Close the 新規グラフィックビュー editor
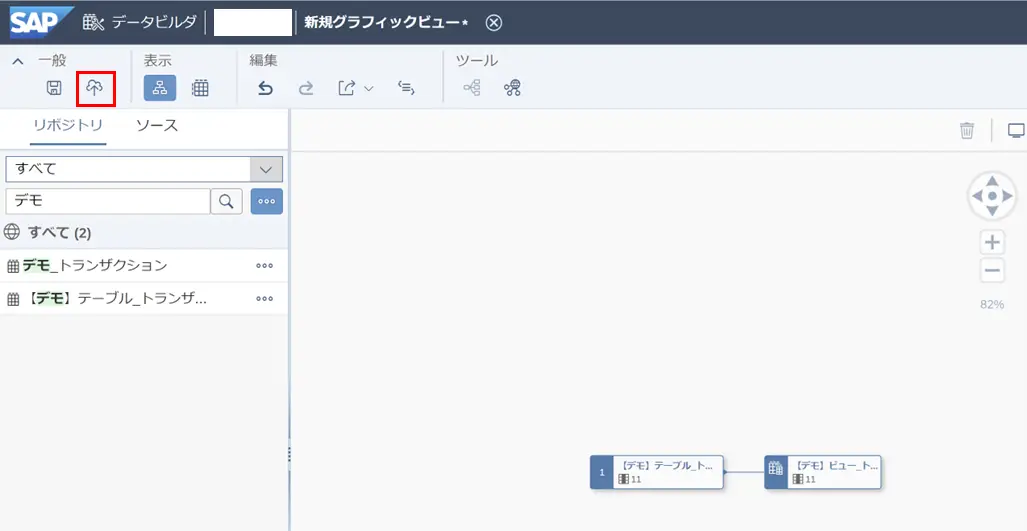 click(494, 23)
